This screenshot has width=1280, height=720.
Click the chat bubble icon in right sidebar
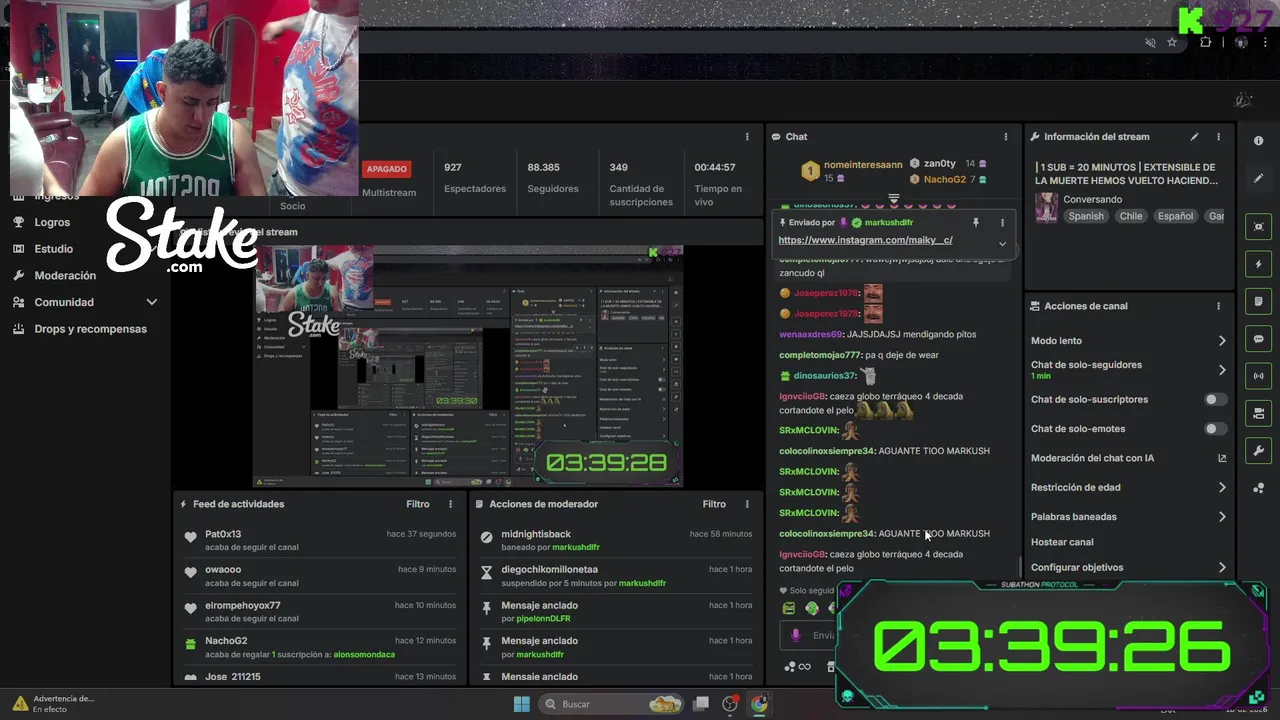coord(1258,339)
